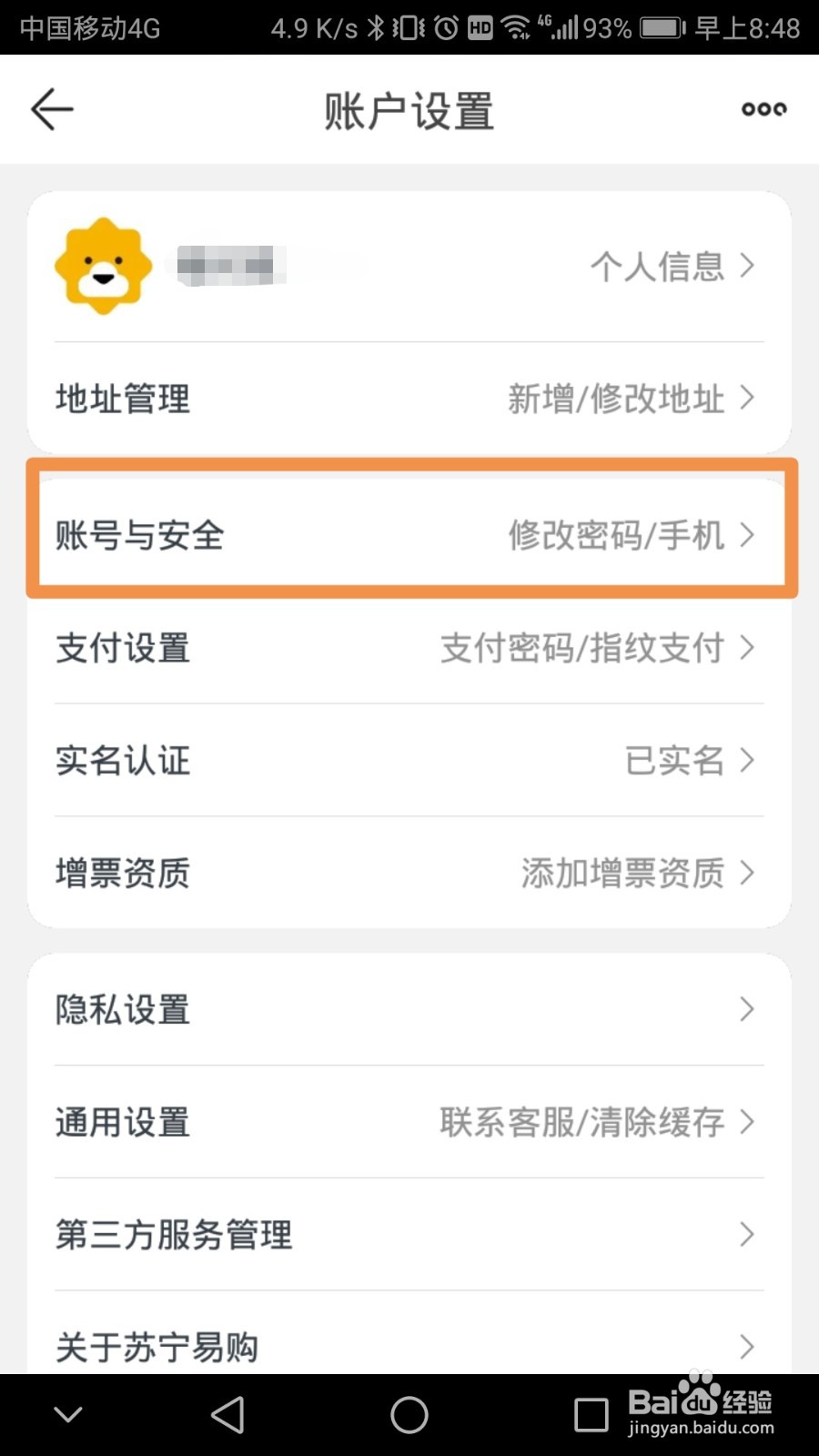
Task: Tap 修改密码/手机 link text
Action: pyautogui.click(x=616, y=535)
